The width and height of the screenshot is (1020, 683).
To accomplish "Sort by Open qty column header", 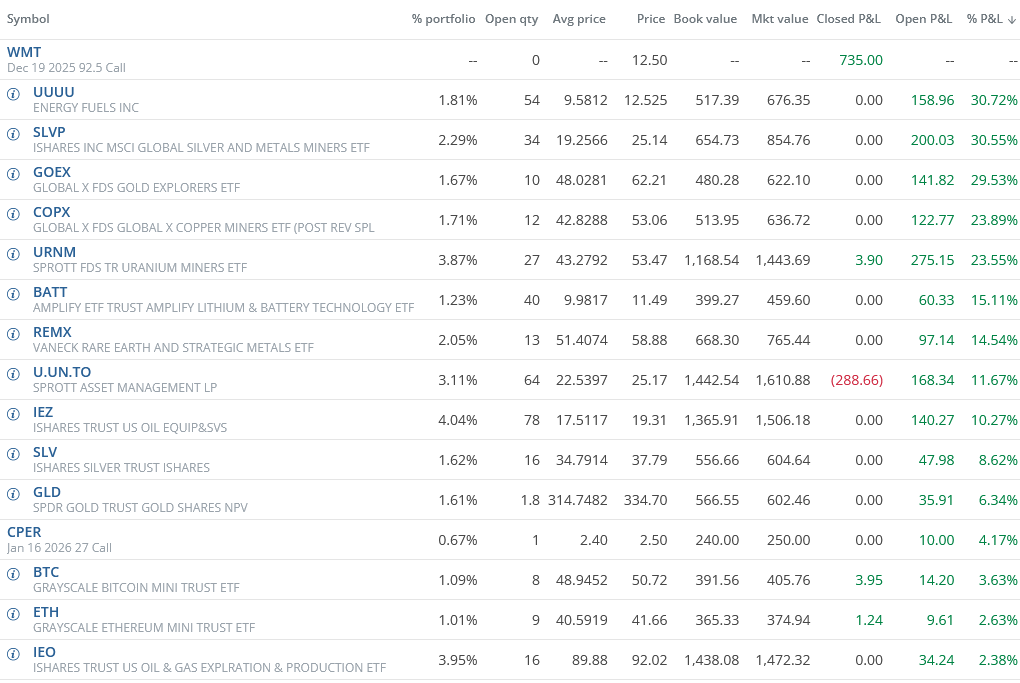I will pyautogui.click(x=511, y=19).
